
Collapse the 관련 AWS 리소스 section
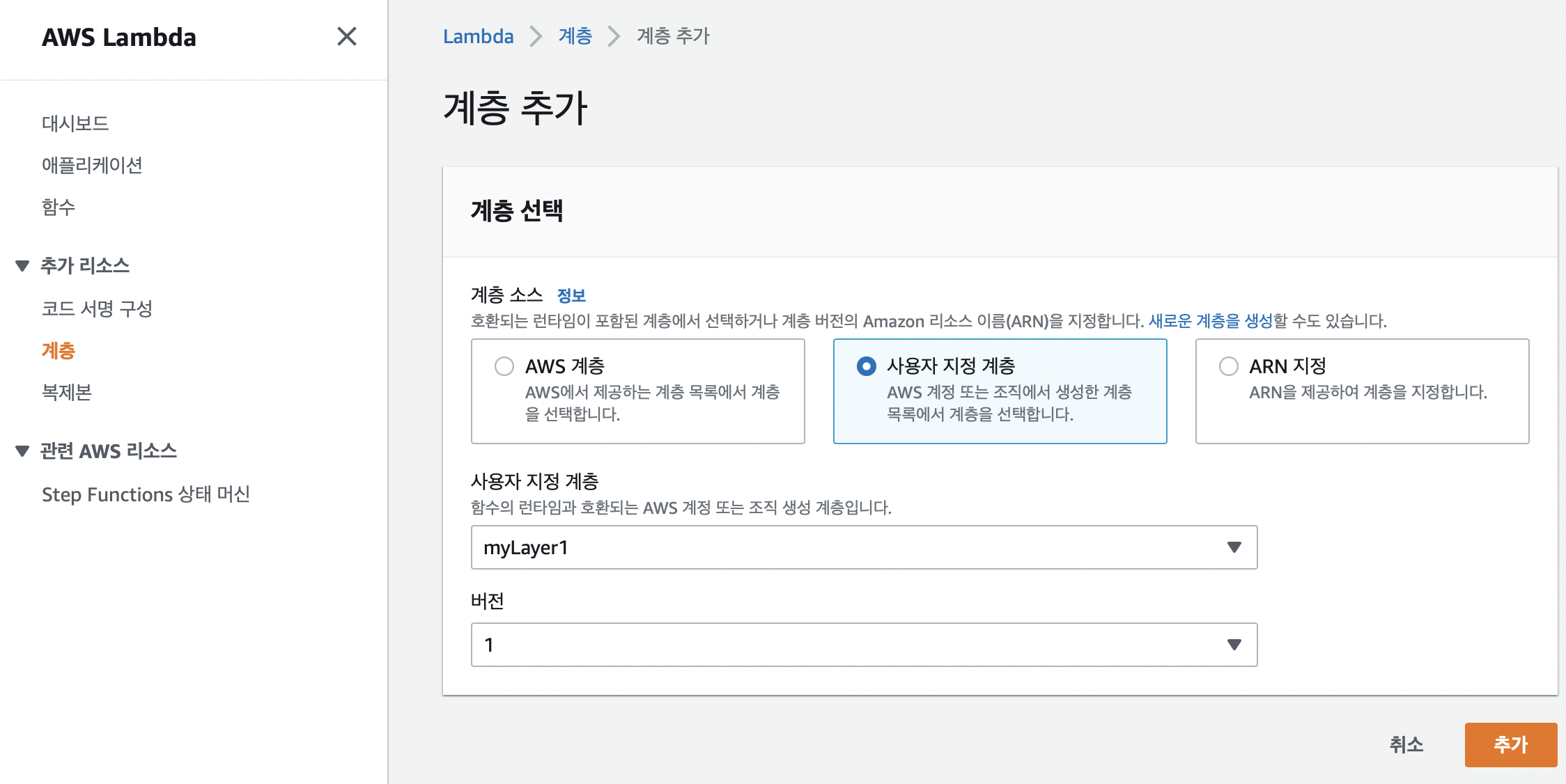[x=22, y=451]
